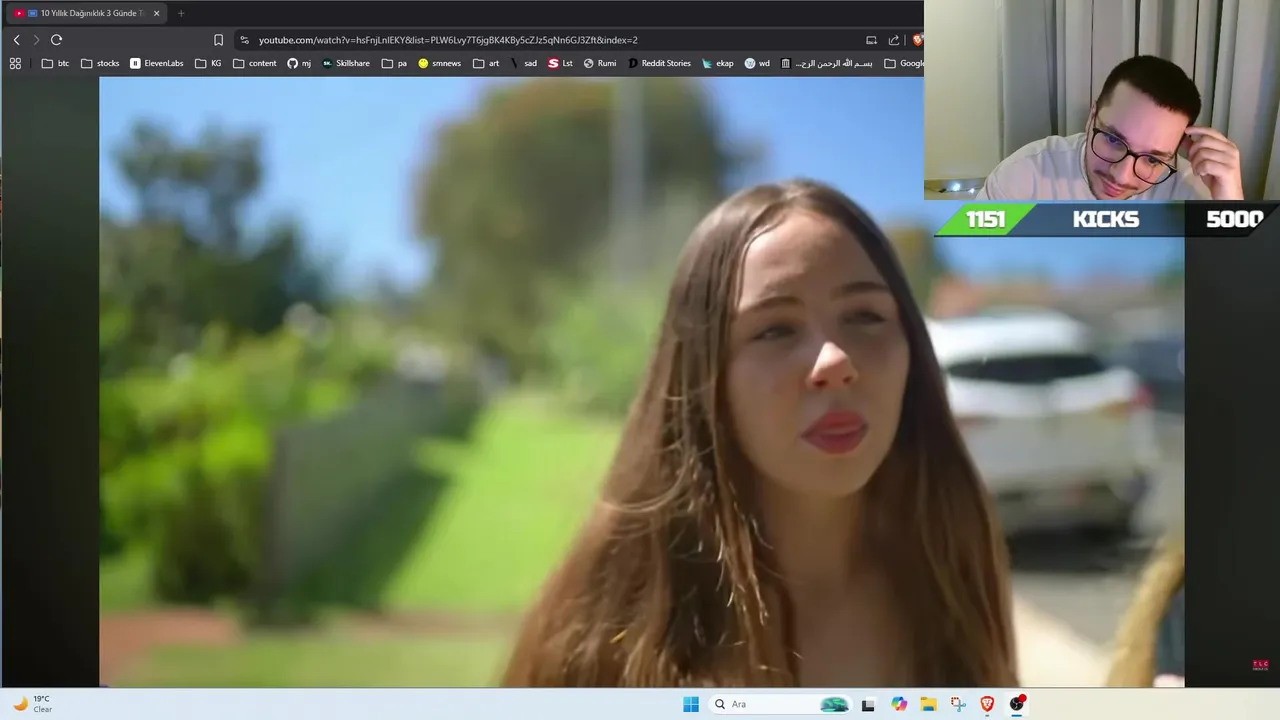Open a new browser tab
The image size is (1280, 720).
click(181, 13)
